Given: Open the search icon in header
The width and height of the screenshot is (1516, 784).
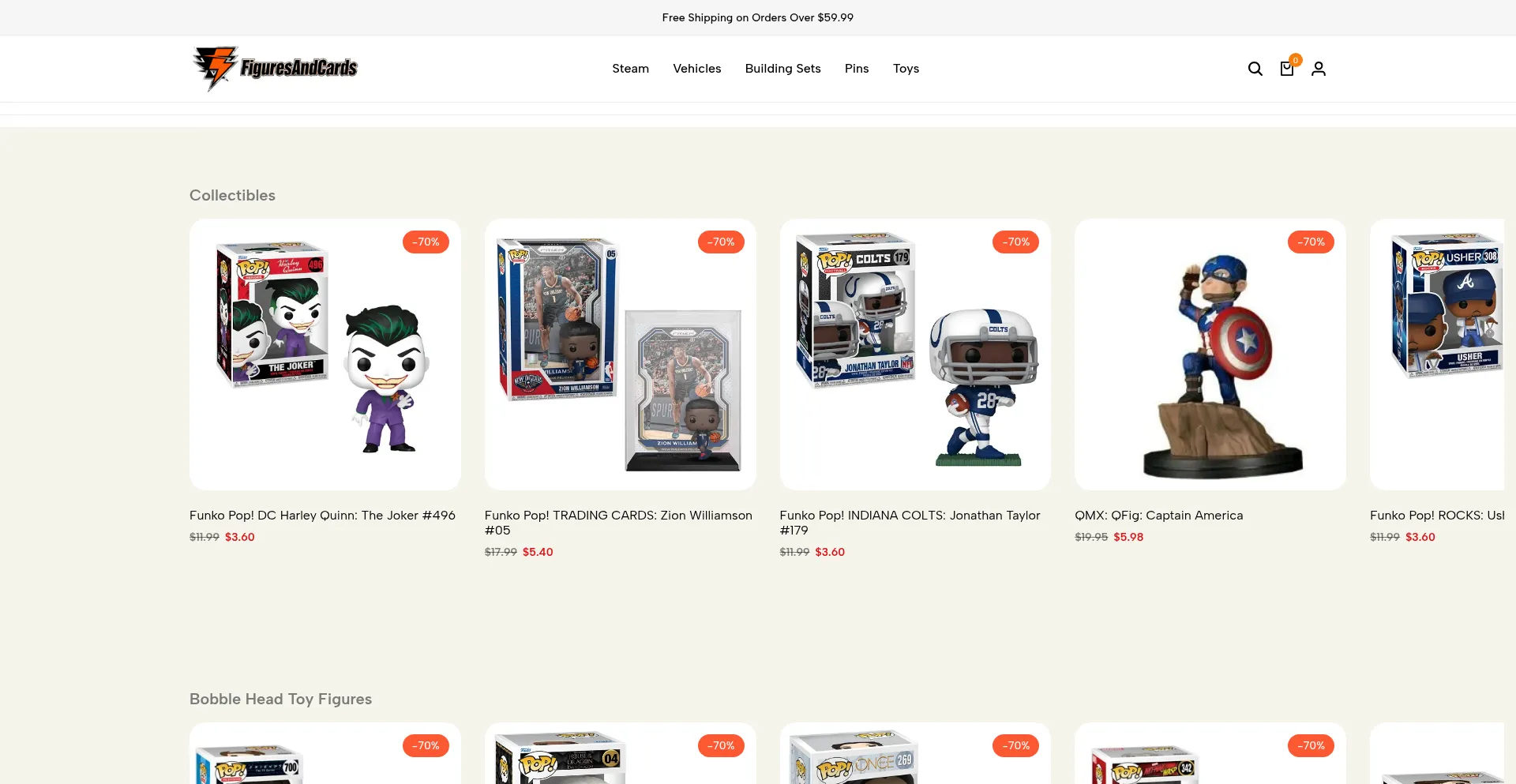Looking at the screenshot, I should pyautogui.click(x=1255, y=69).
